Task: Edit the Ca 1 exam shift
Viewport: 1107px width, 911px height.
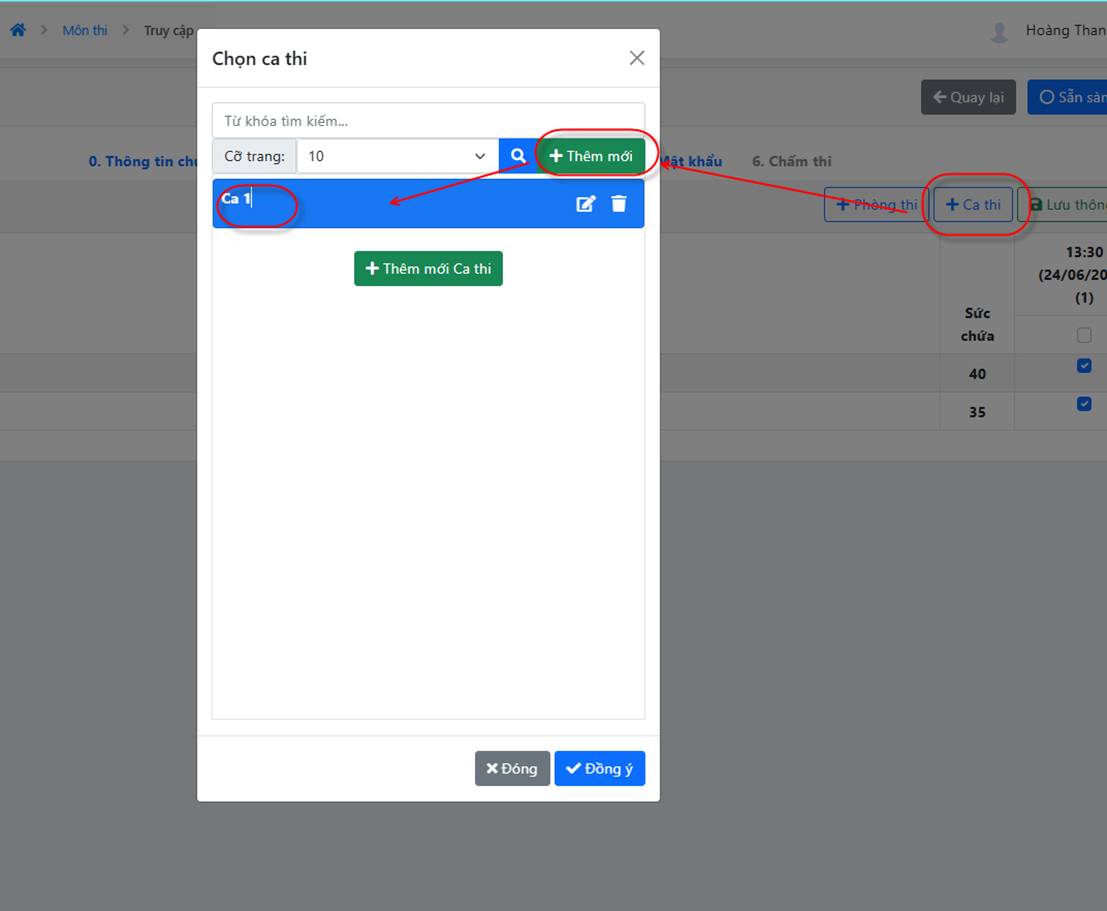Action: pyautogui.click(x=585, y=204)
